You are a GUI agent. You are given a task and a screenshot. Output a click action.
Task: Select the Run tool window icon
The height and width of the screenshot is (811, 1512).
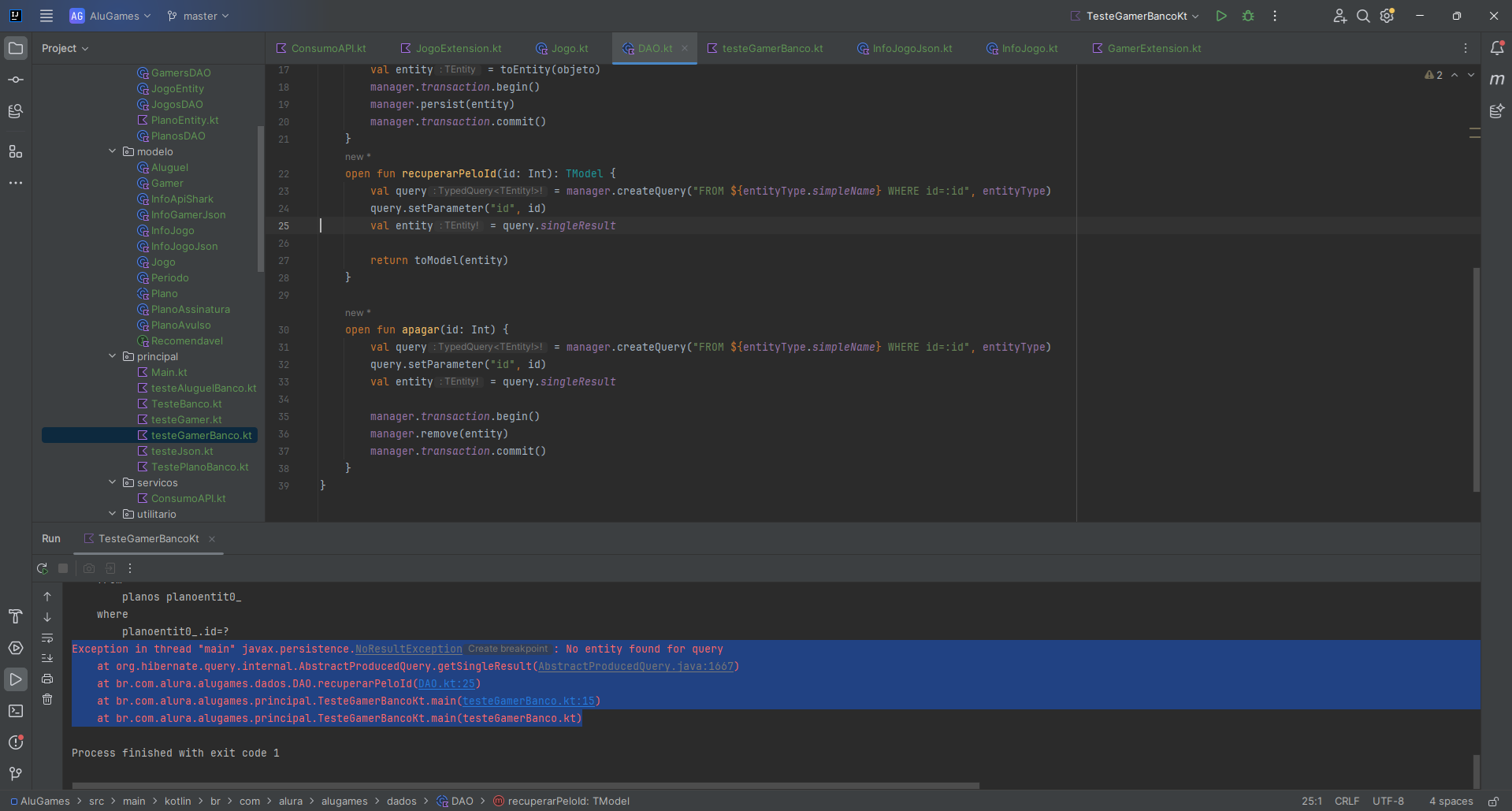pyautogui.click(x=16, y=679)
